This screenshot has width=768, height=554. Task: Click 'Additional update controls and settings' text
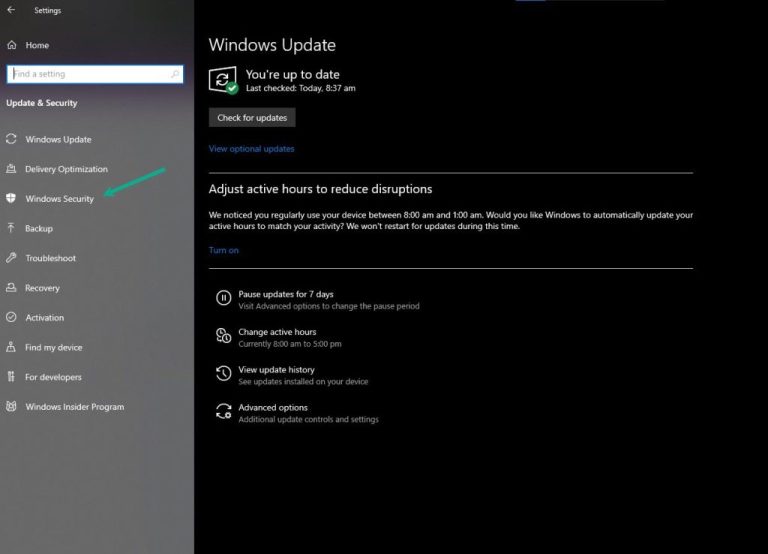(x=309, y=419)
